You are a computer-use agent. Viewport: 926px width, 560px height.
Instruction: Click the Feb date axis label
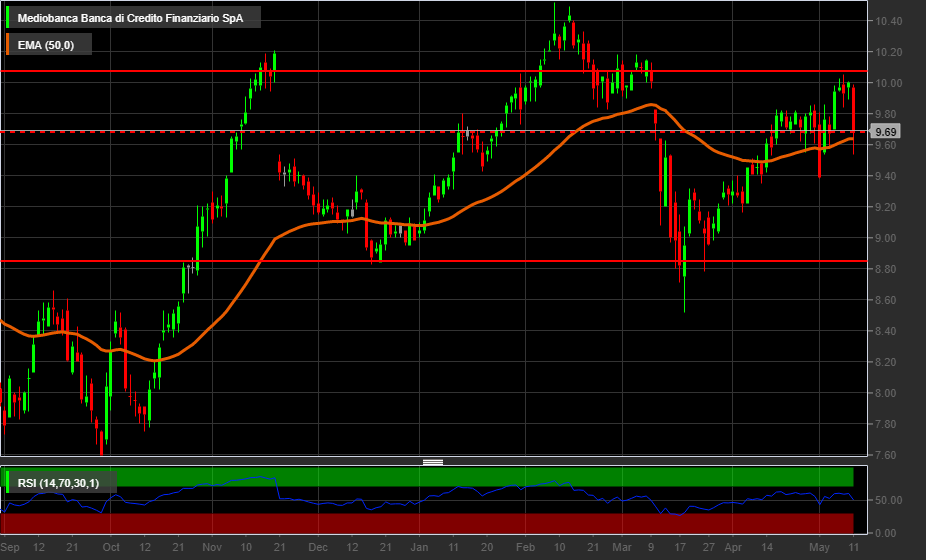pos(526,548)
